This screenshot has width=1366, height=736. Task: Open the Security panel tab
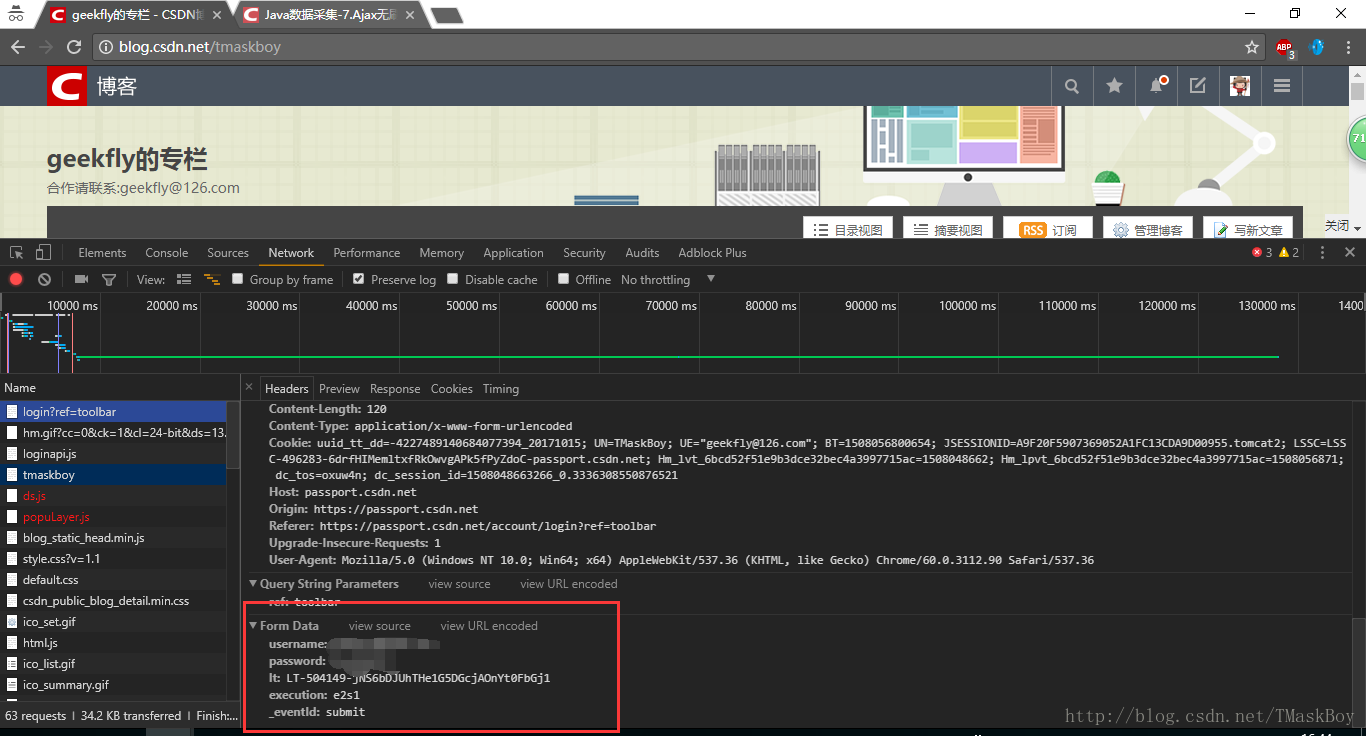pyautogui.click(x=584, y=253)
